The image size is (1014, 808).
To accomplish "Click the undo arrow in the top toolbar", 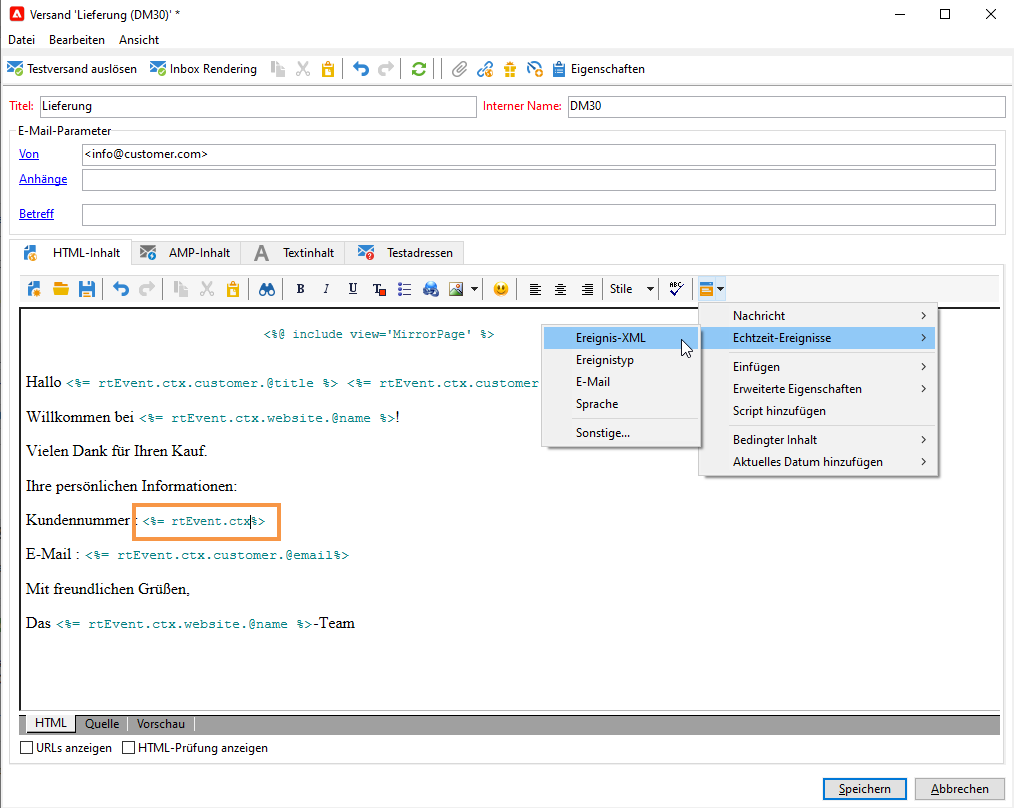I will tap(361, 69).
